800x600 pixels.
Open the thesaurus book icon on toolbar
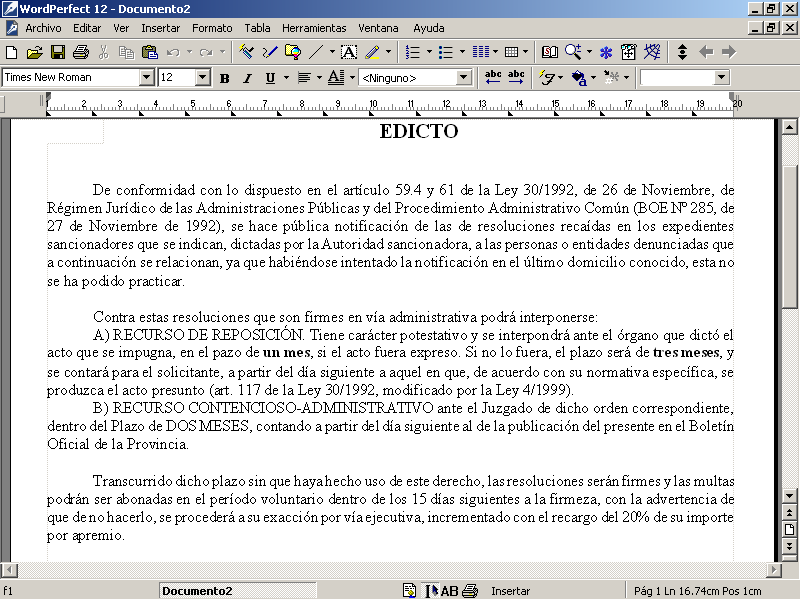click(550, 50)
